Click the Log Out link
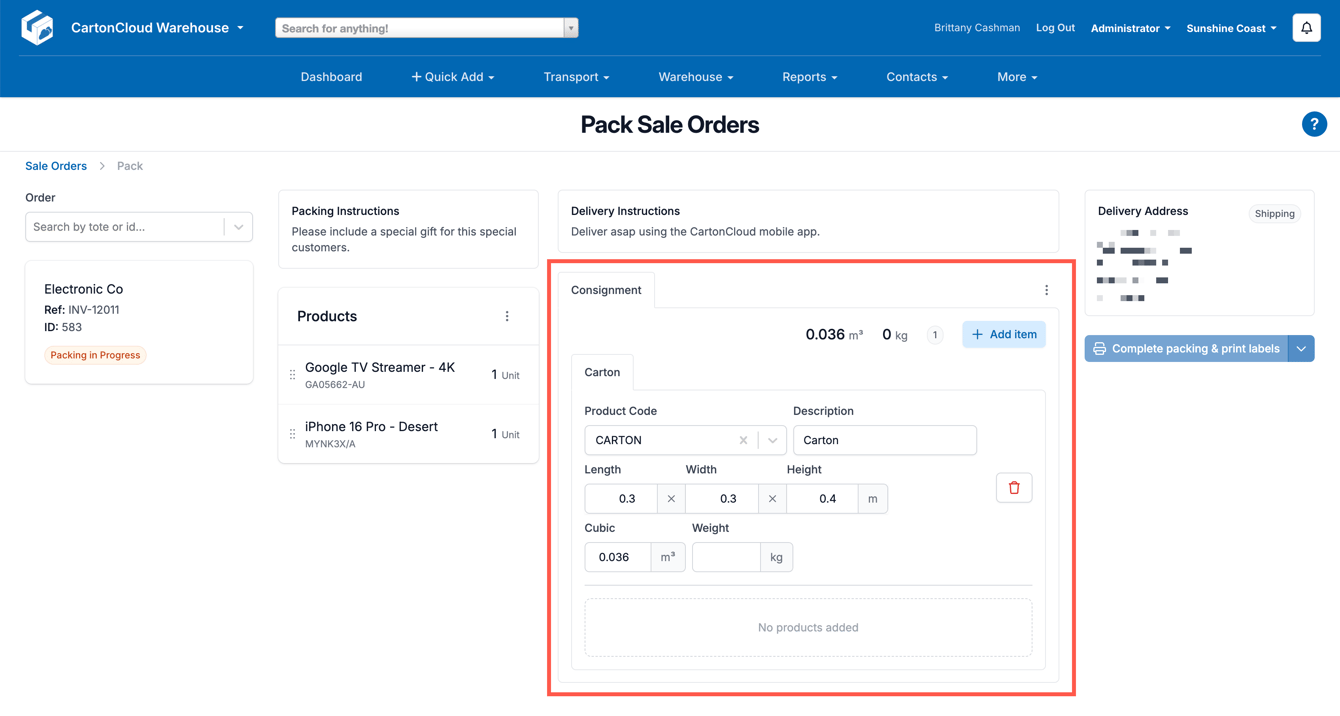 [1055, 28]
